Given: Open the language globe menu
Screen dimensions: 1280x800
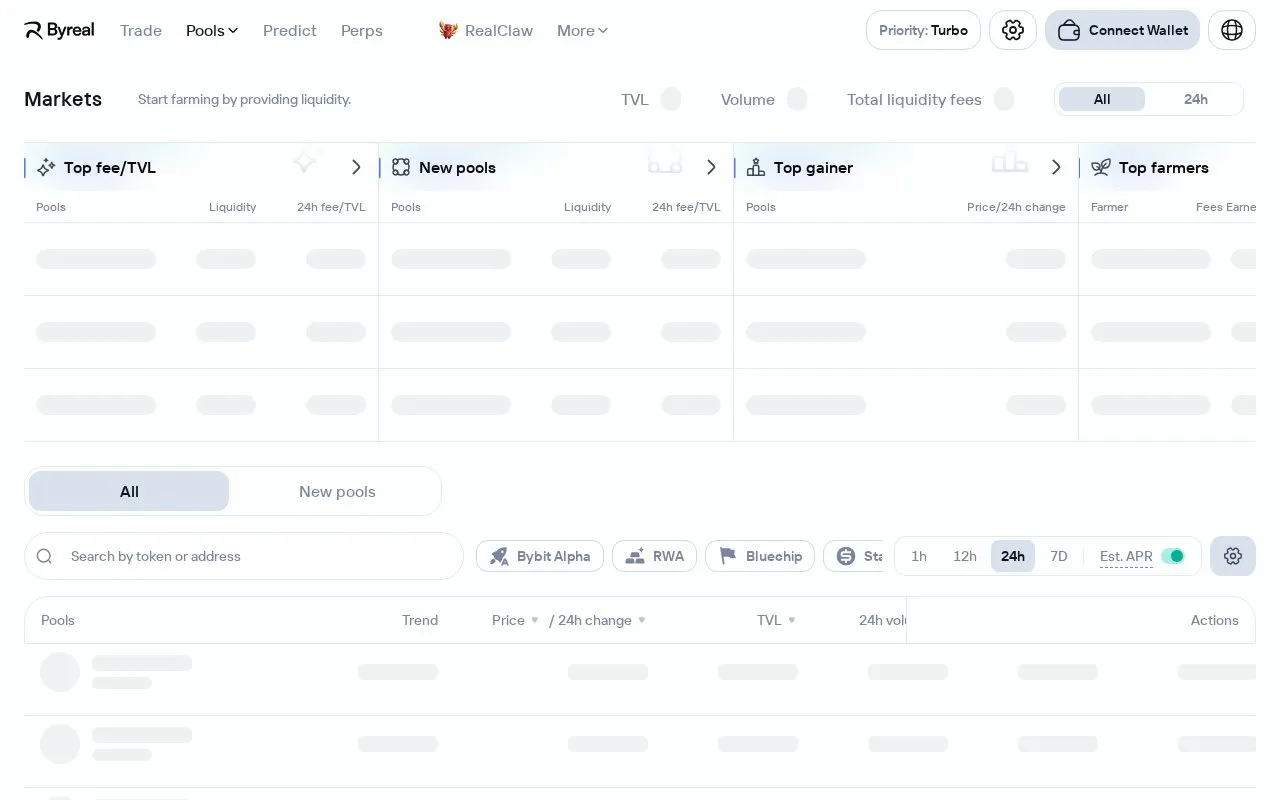Looking at the screenshot, I should pos(1232,30).
